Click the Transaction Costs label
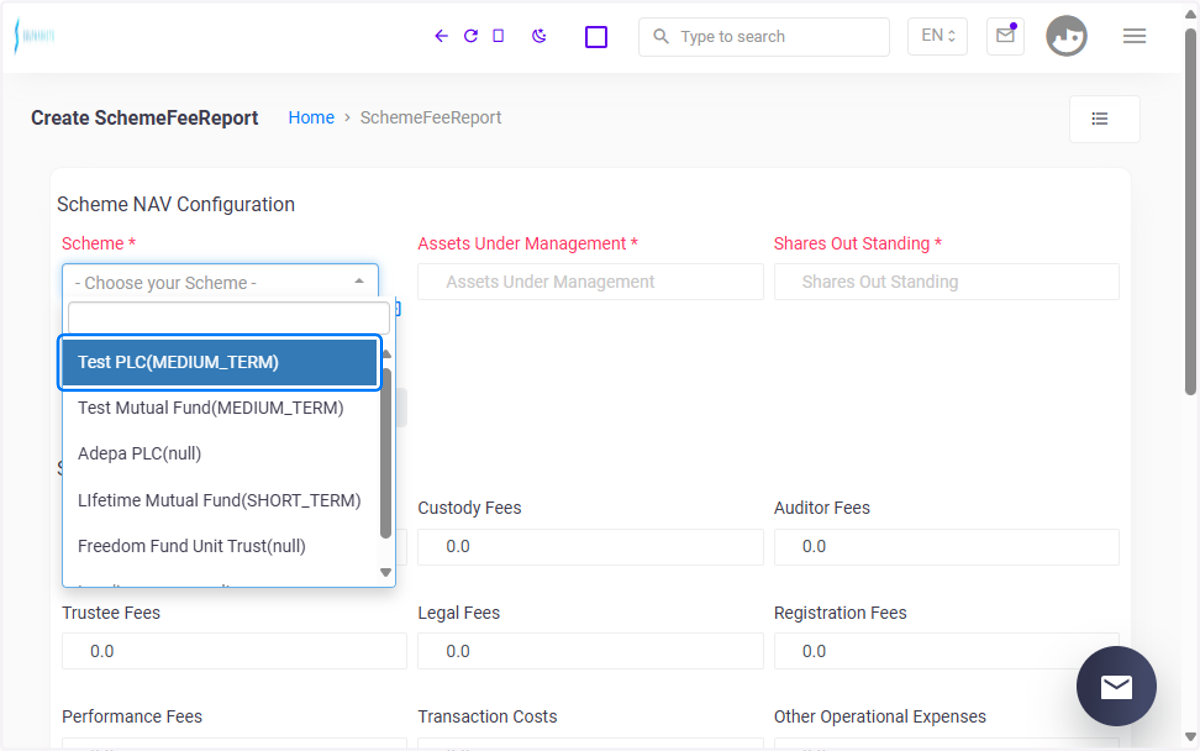The width and height of the screenshot is (1200, 751). point(488,717)
